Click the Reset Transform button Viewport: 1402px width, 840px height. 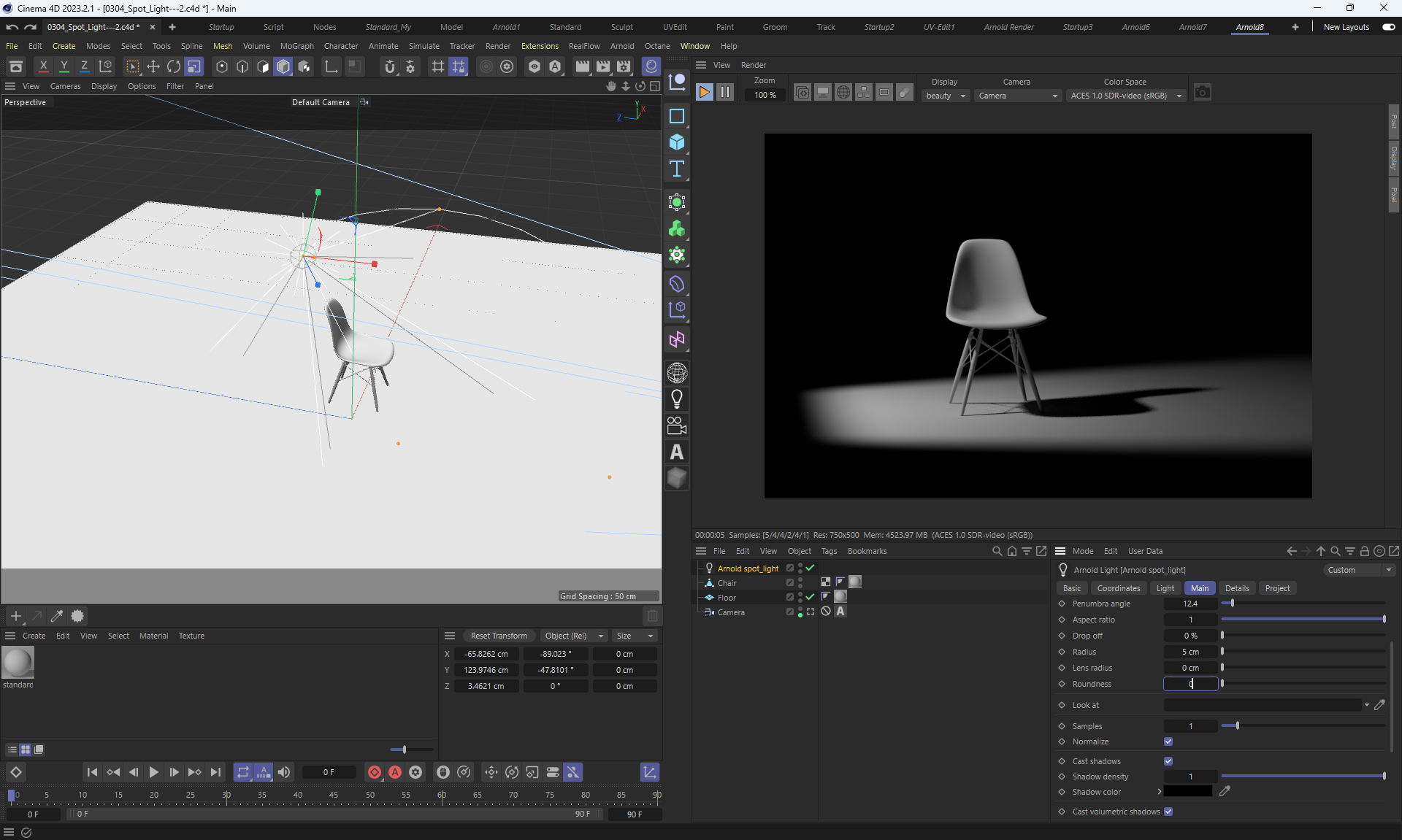click(x=499, y=636)
